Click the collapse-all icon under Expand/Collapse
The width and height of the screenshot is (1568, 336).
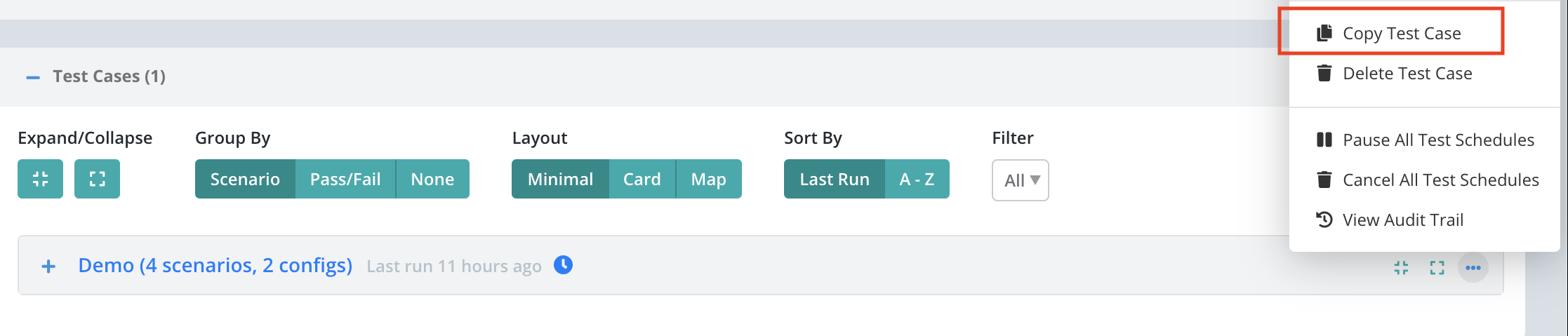point(40,179)
